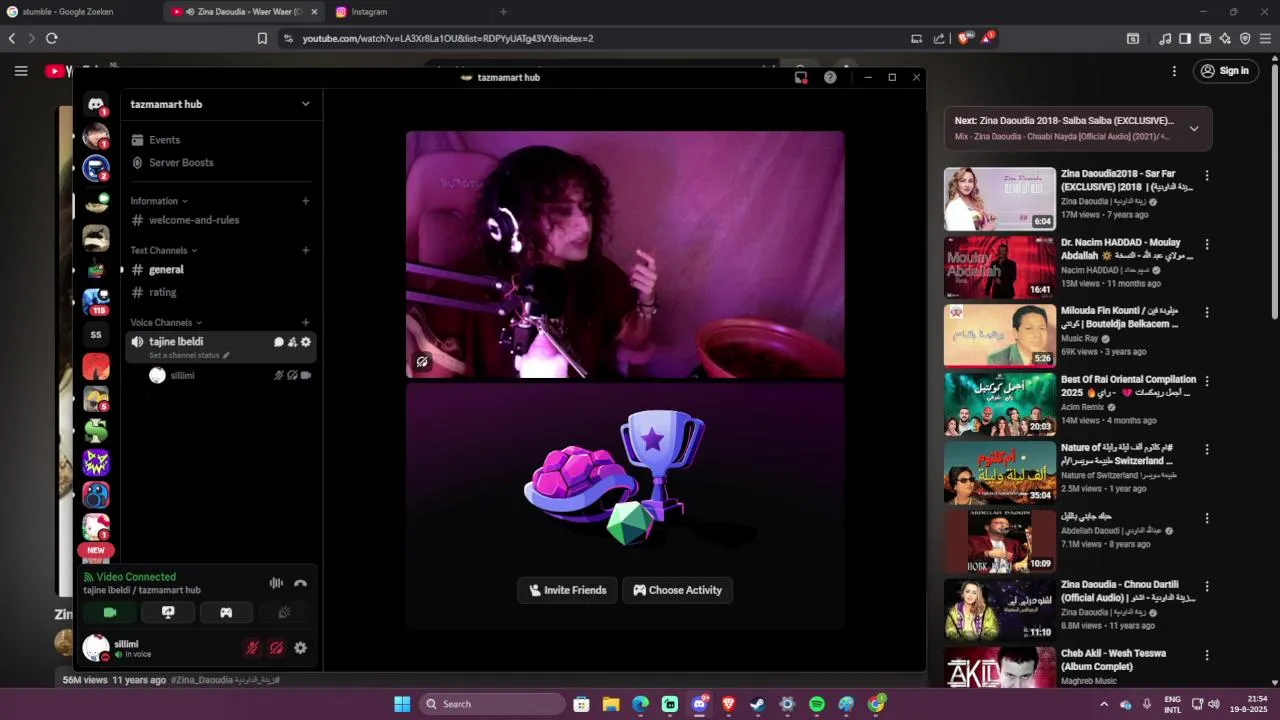The width and height of the screenshot is (1280, 720).
Task: Close the Zina Daoudia YouTube tab
Action: point(314,12)
